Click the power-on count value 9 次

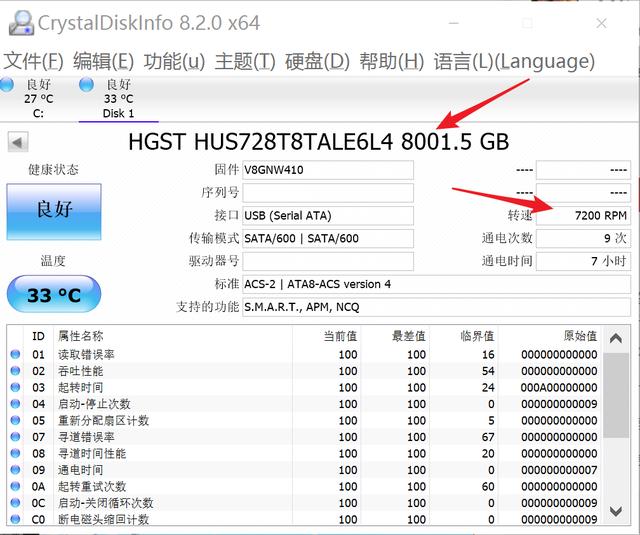tap(583, 238)
